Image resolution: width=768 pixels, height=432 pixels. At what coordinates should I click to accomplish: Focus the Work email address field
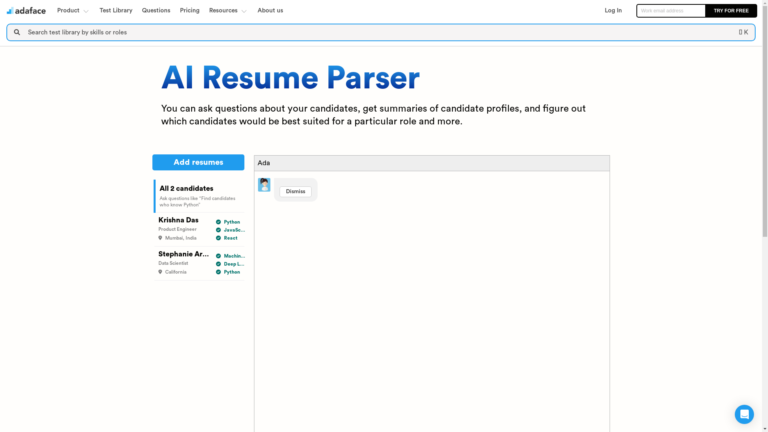tap(671, 11)
